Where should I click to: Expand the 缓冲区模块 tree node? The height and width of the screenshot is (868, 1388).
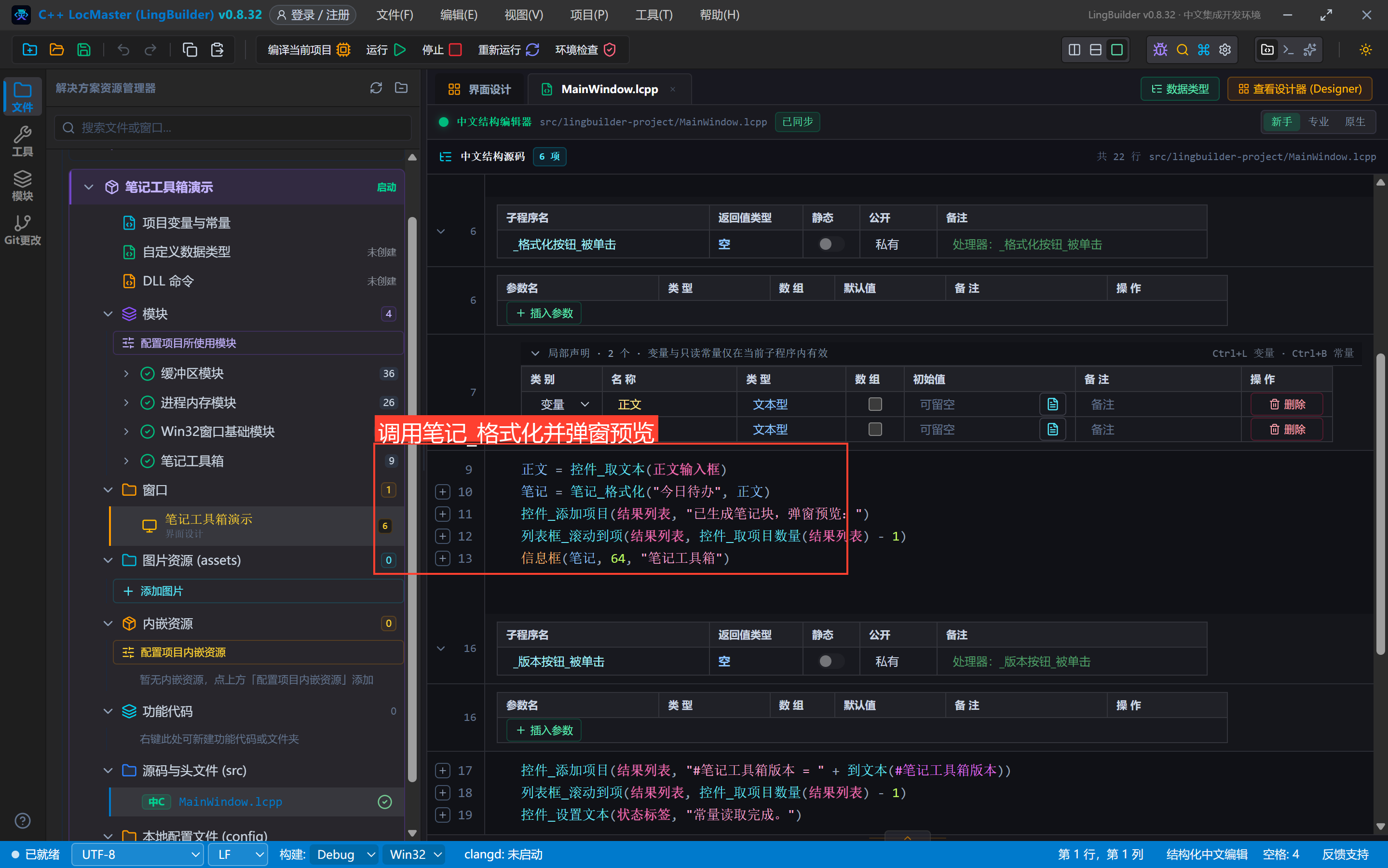pos(126,373)
